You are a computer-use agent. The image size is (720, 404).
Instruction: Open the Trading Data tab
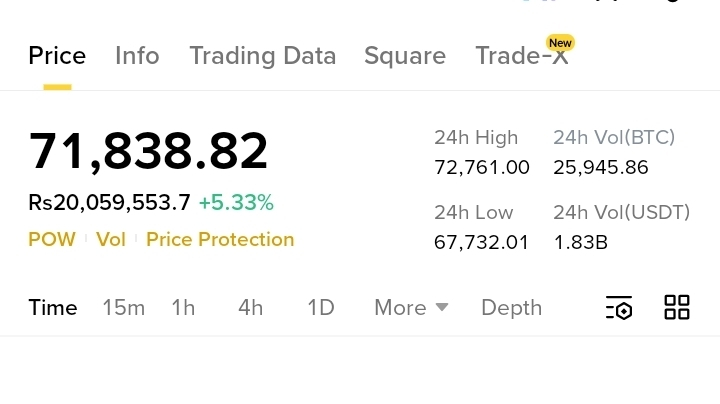(x=262, y=56)
